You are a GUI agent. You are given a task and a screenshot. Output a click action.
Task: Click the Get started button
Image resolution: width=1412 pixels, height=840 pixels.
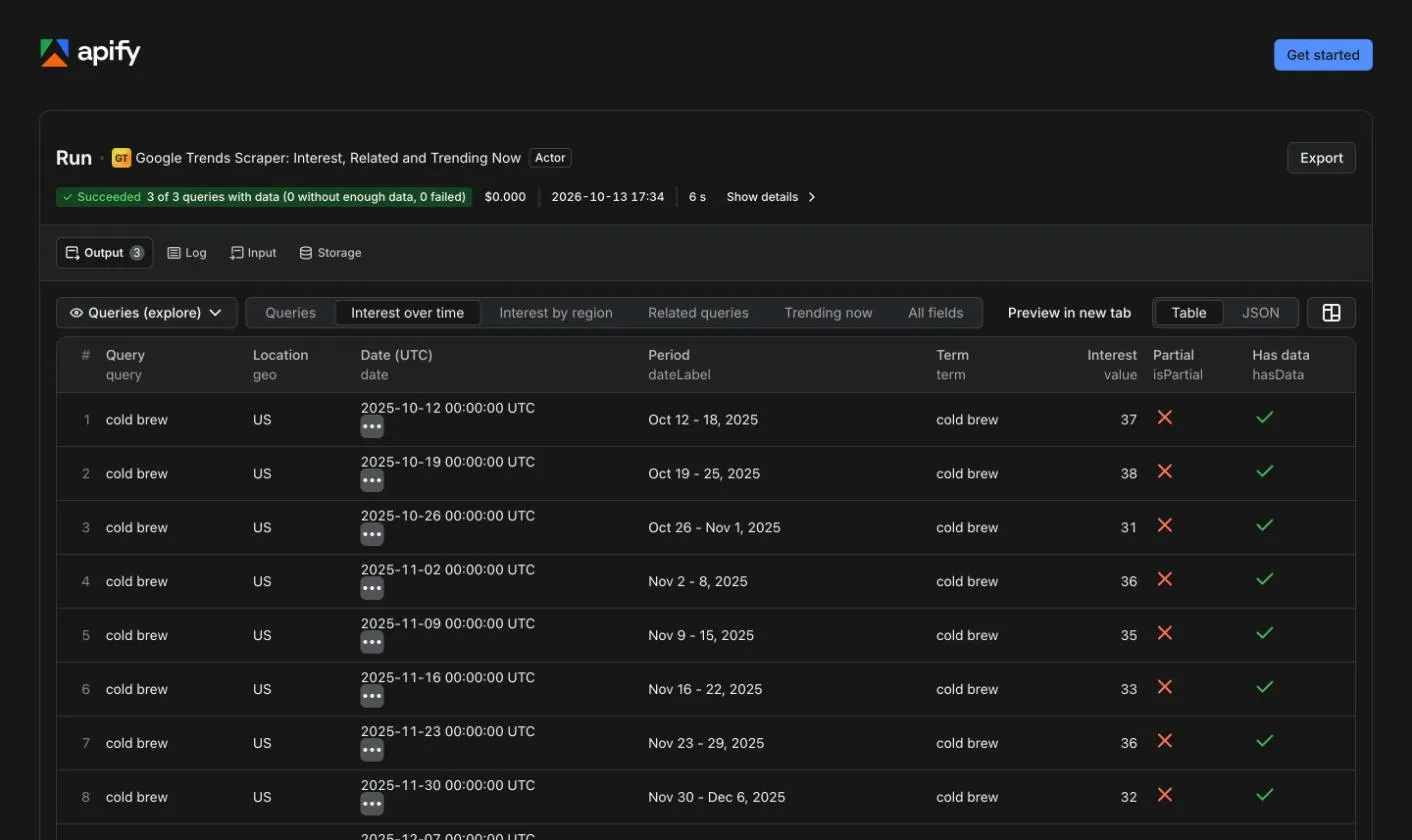tap(1323, 55)
